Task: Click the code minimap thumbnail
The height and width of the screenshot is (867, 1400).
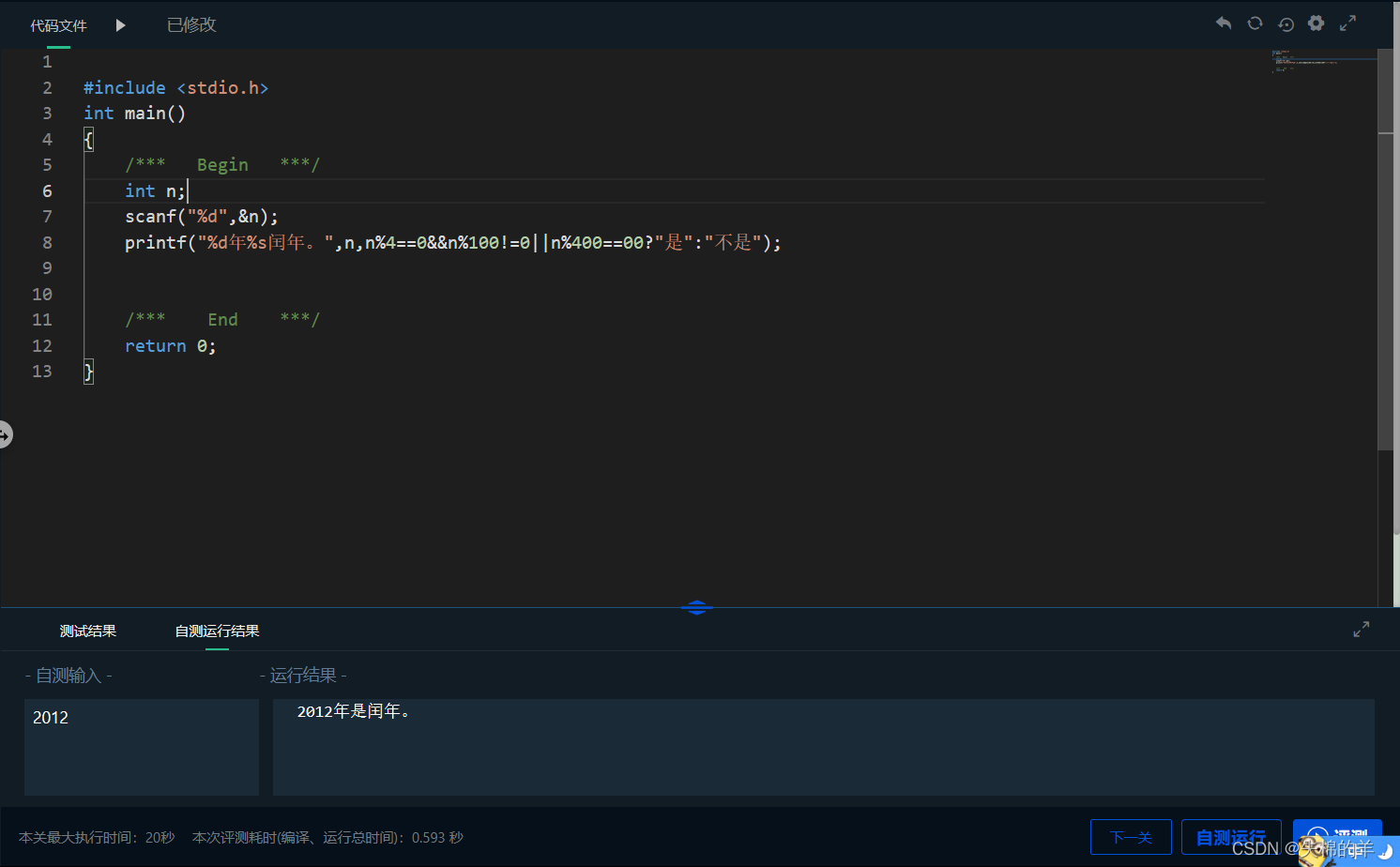Action: 1323,61
